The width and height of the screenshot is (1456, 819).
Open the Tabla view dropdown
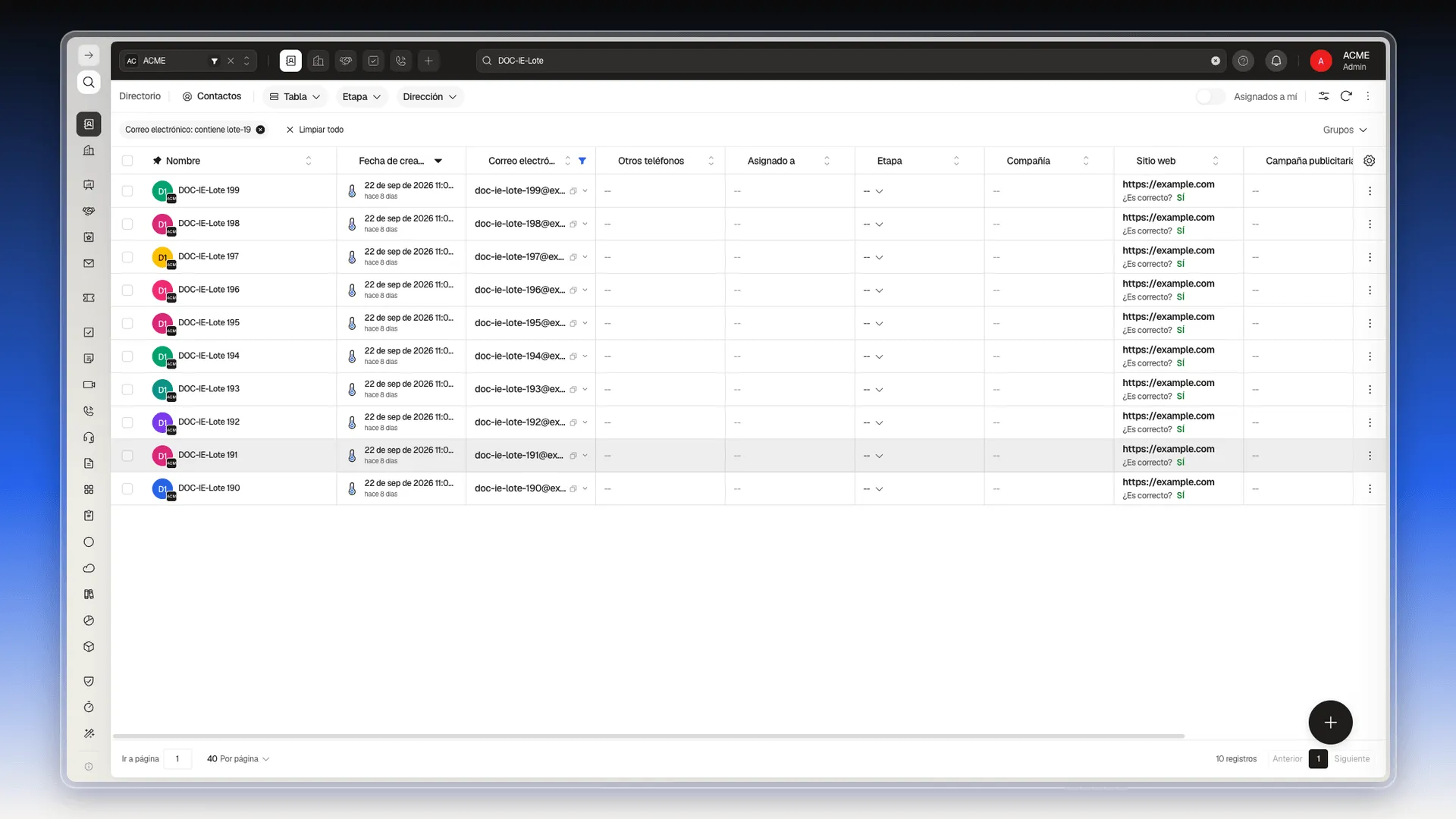(x=295, y=96)
